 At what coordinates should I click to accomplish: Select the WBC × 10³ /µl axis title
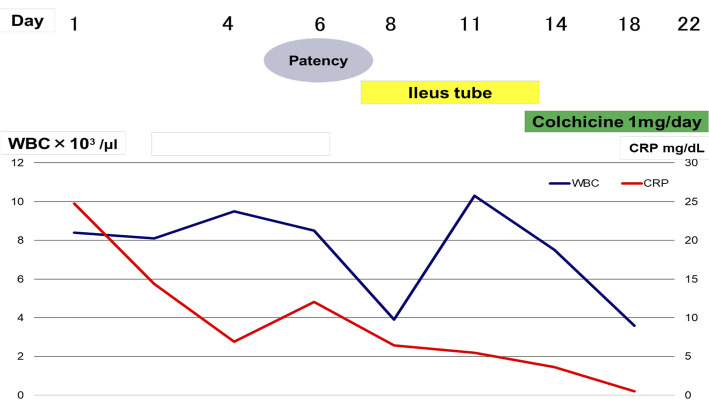coord(63,143)
